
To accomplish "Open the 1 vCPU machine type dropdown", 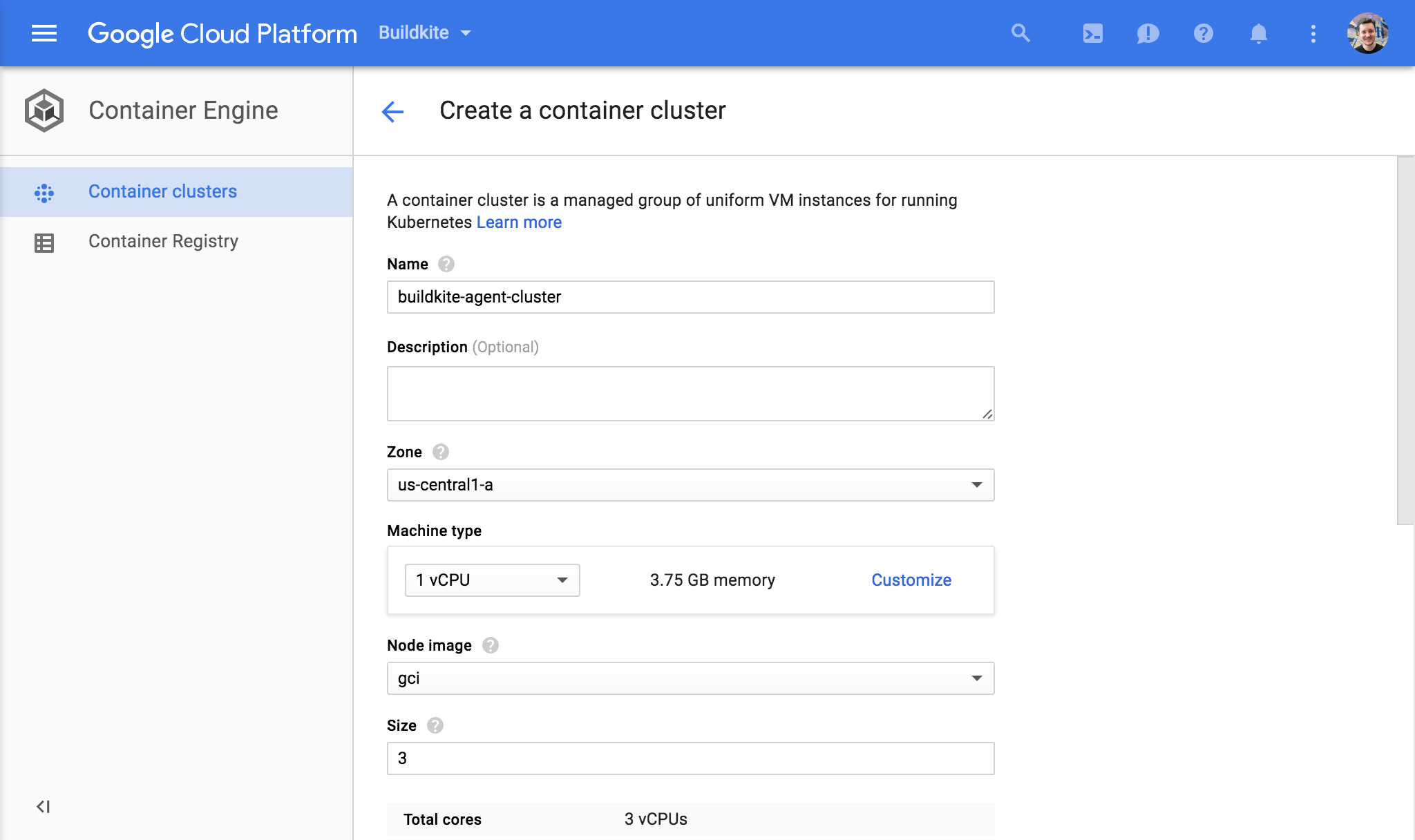I will click(492, 580).
